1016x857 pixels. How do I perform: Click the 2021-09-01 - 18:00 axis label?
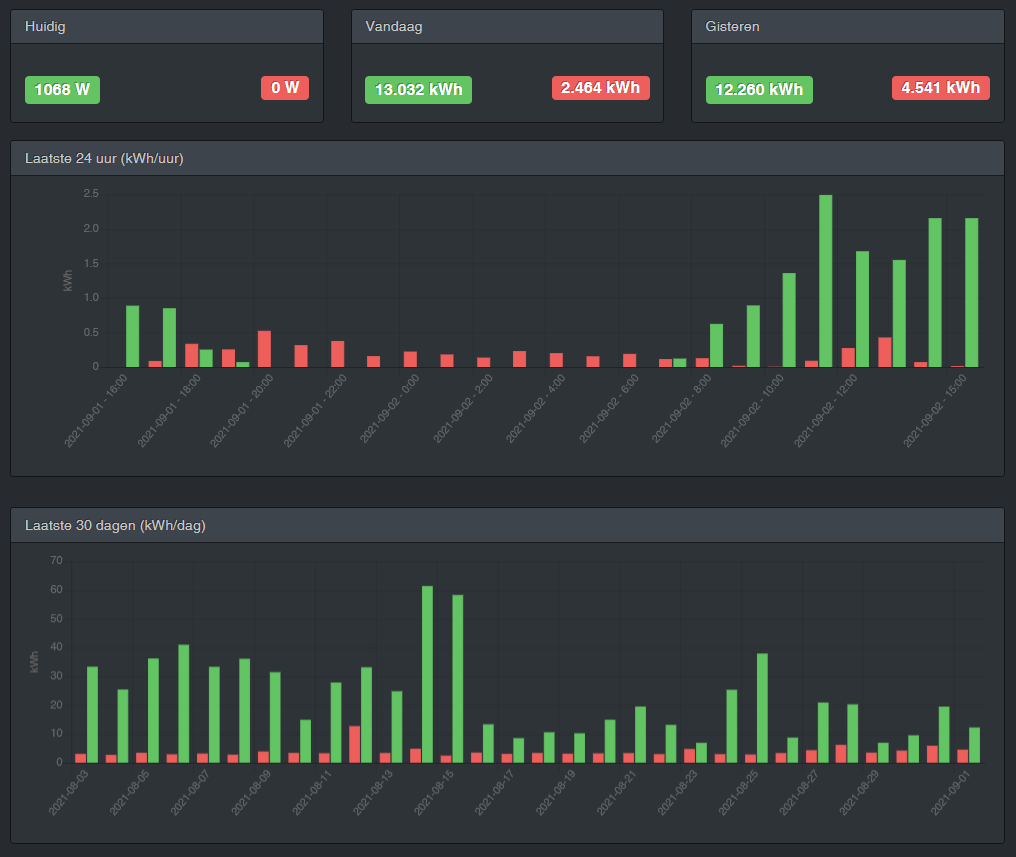169,411
